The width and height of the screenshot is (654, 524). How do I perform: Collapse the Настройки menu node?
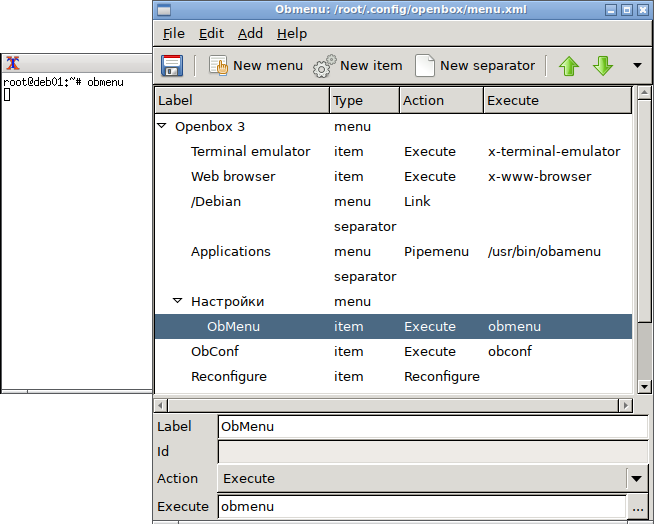(x=178, y=301)
